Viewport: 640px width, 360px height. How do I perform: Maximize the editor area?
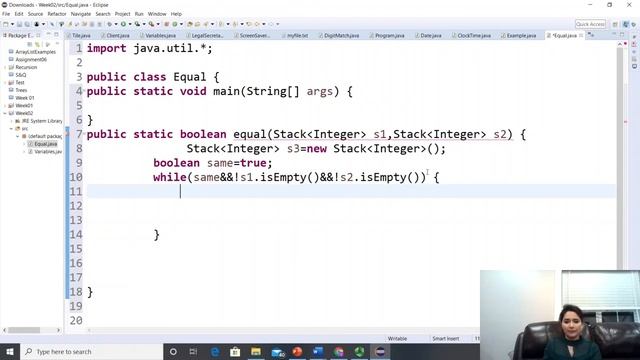pyautogui.click(x=622, y=35)
